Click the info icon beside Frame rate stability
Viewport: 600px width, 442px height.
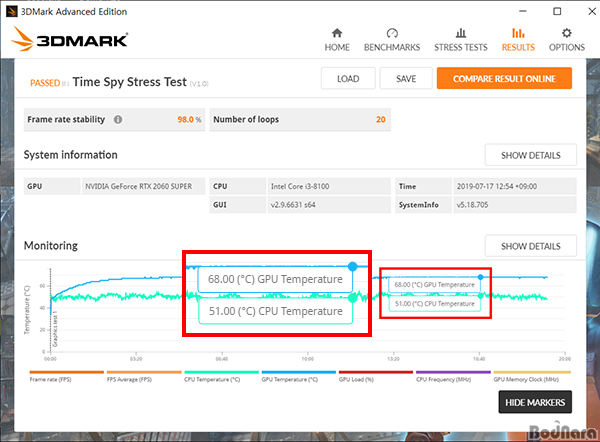[118, 119]
